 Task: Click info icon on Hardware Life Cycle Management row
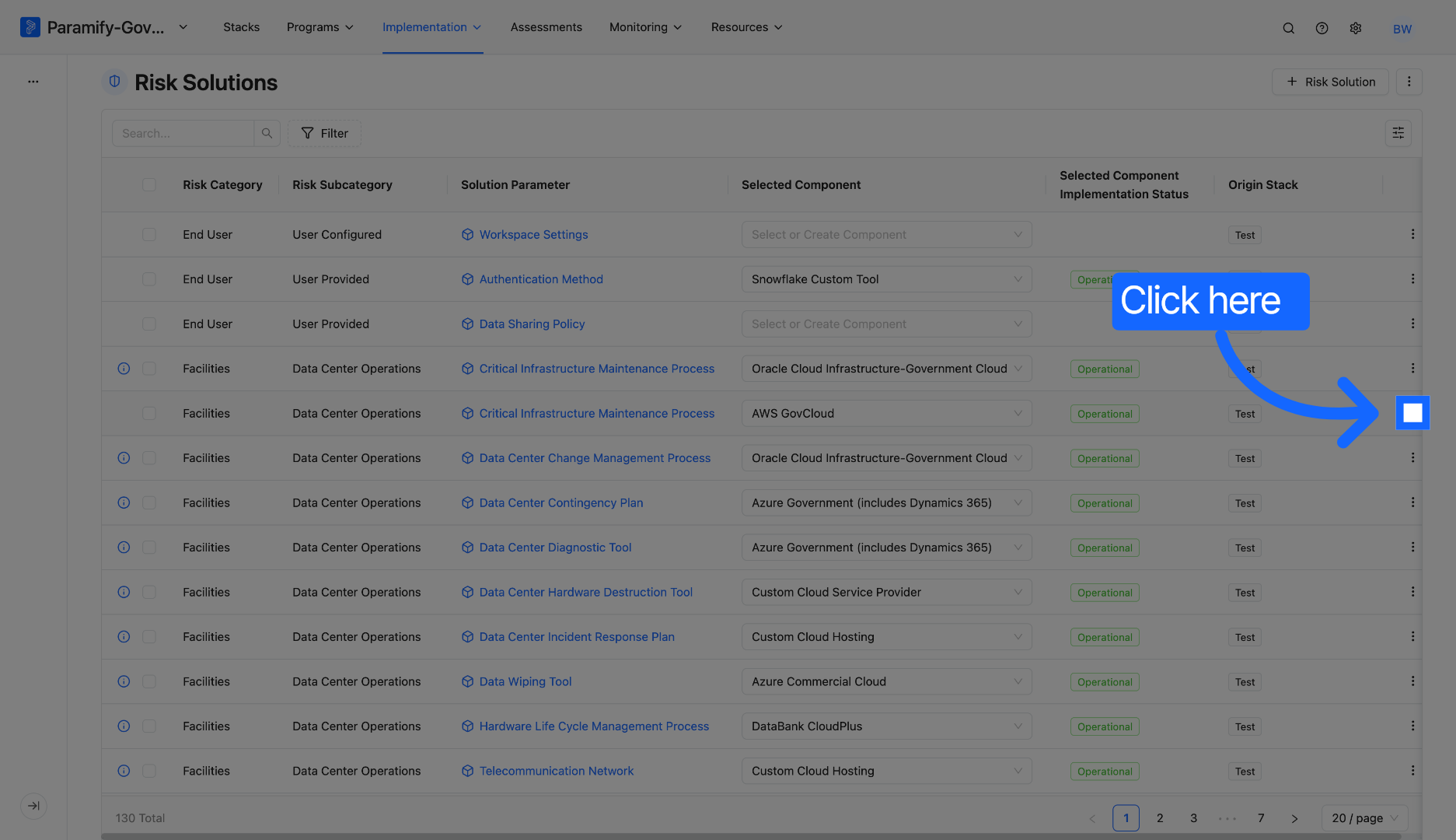(124, 726)
